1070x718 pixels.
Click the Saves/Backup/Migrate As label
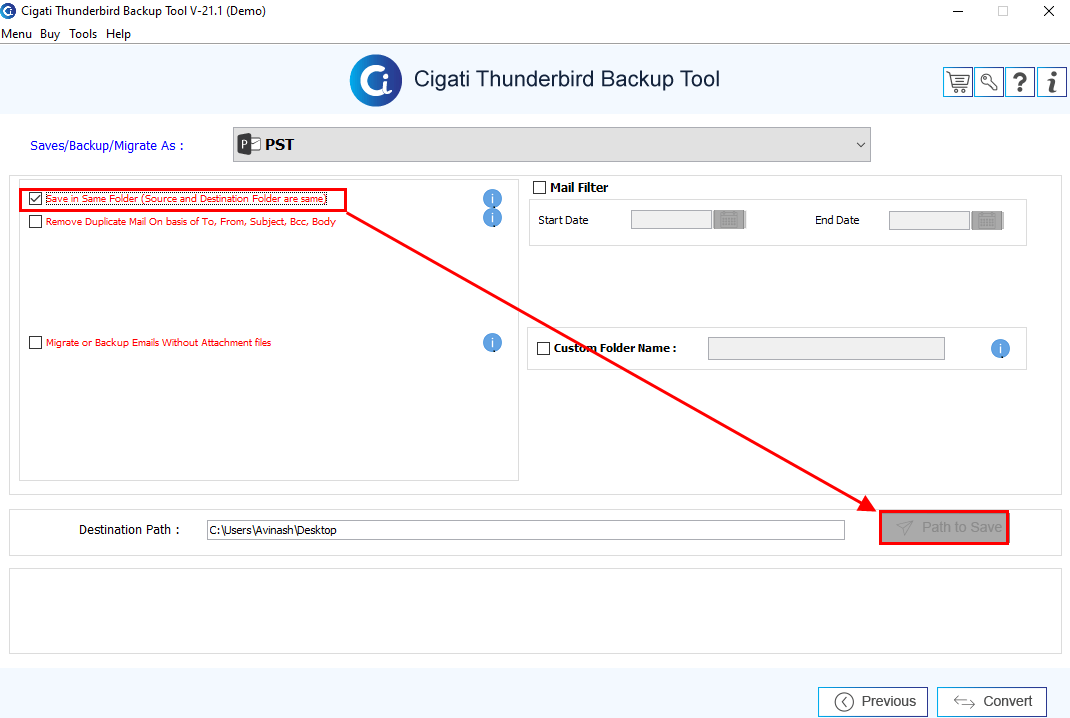106,145
